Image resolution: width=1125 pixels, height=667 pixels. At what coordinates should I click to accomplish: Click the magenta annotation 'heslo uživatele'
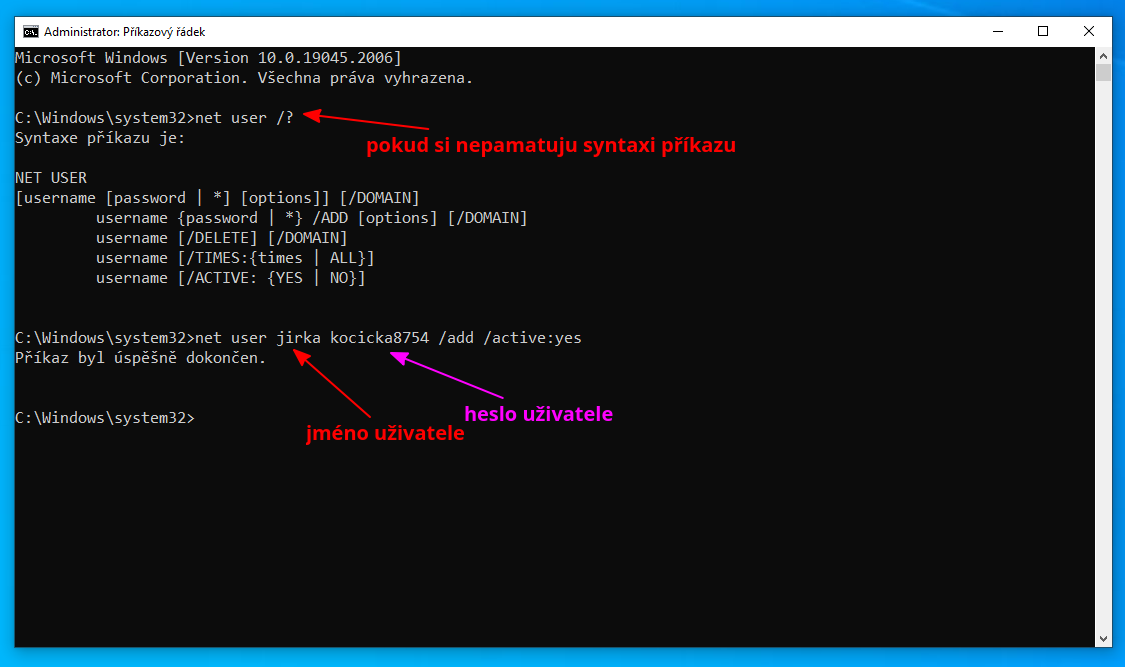tap(538, 414)
